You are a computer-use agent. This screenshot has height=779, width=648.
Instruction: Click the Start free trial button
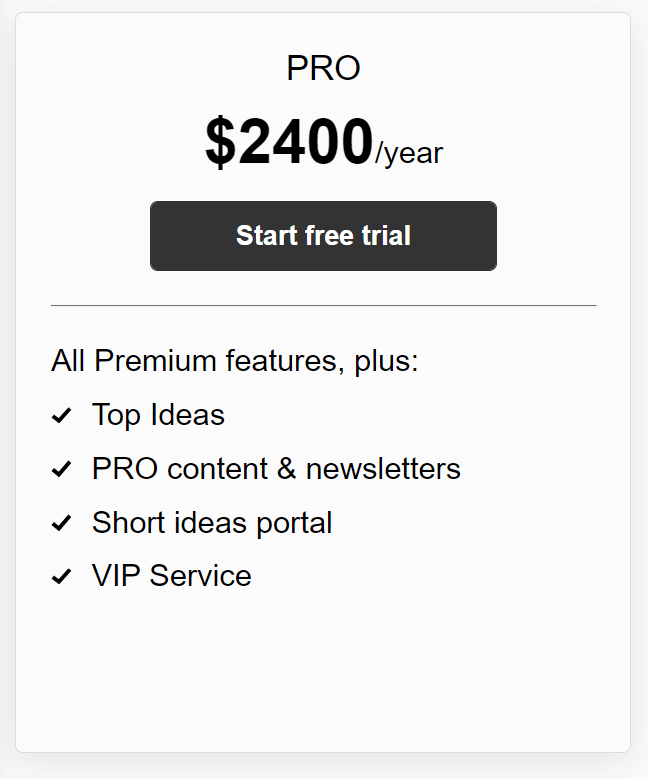click(323, 236)
